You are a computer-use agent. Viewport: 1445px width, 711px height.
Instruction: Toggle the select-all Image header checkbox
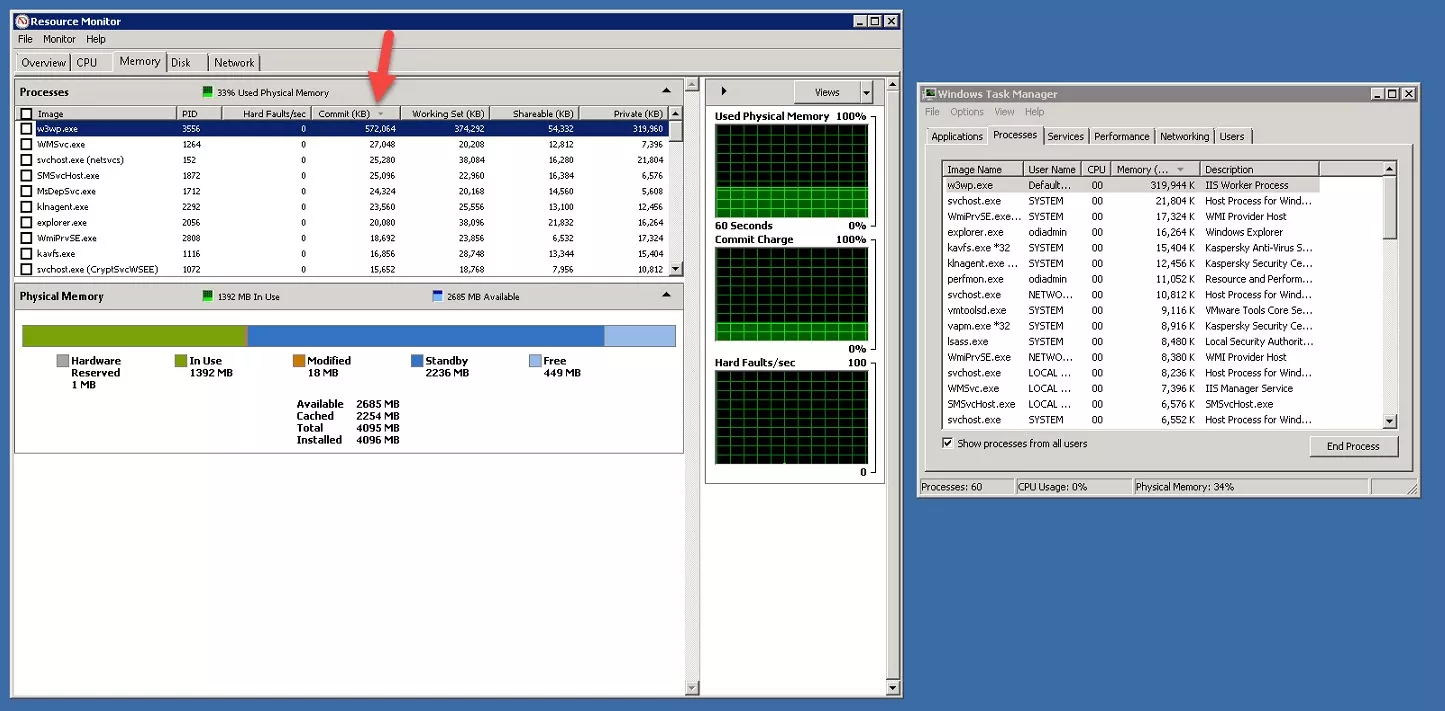[27, 114]
